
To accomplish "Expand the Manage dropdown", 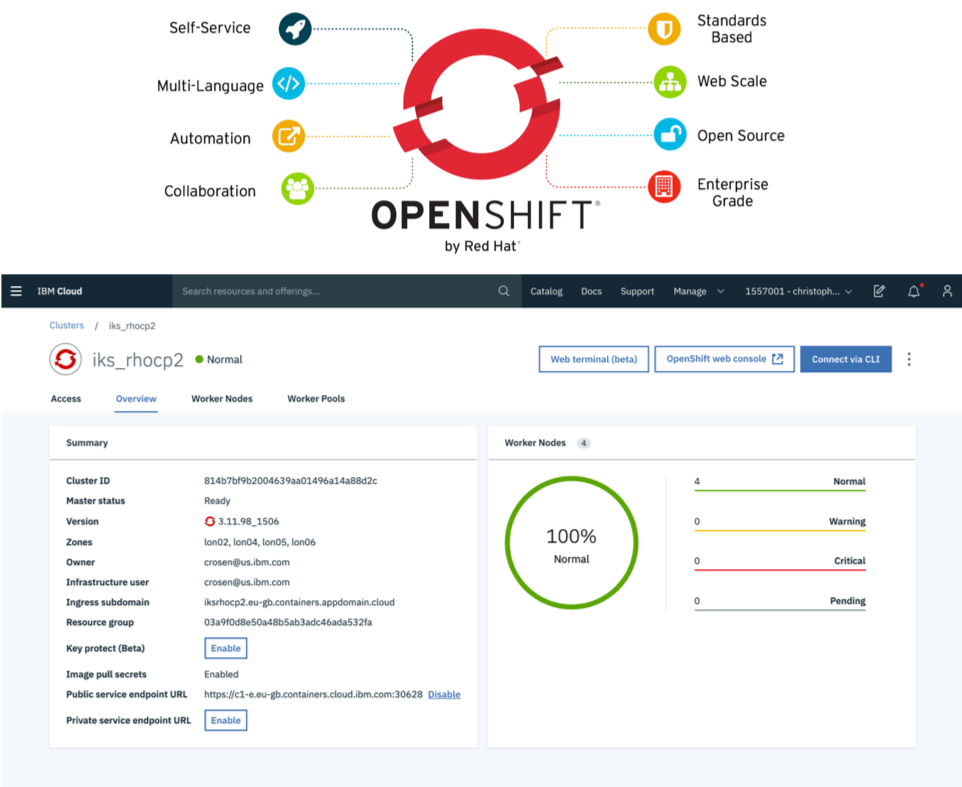I will (x=698, y=291).
